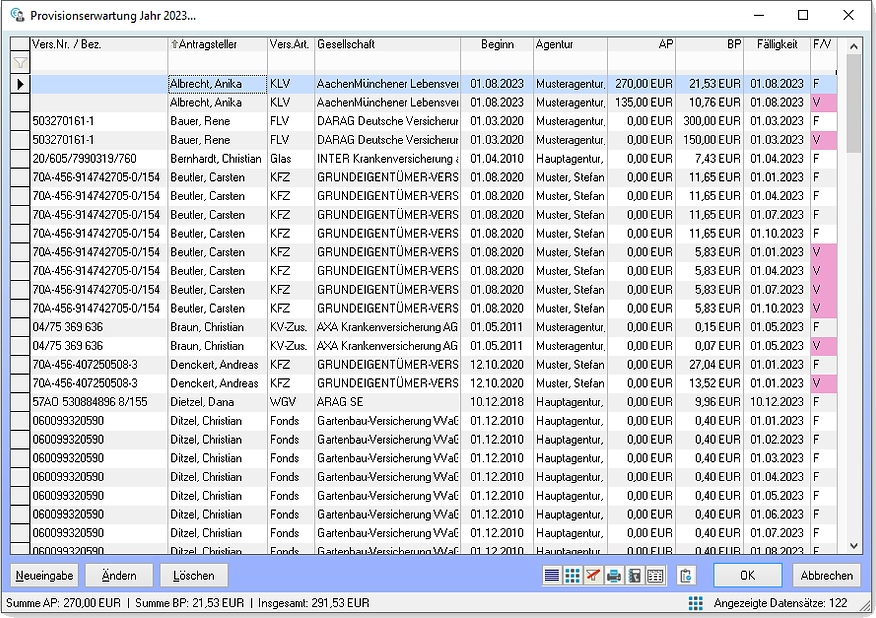This screenshot has width=876, height=618.
Task: Click the funnel icon in filter row
Action: click(20, 63)
